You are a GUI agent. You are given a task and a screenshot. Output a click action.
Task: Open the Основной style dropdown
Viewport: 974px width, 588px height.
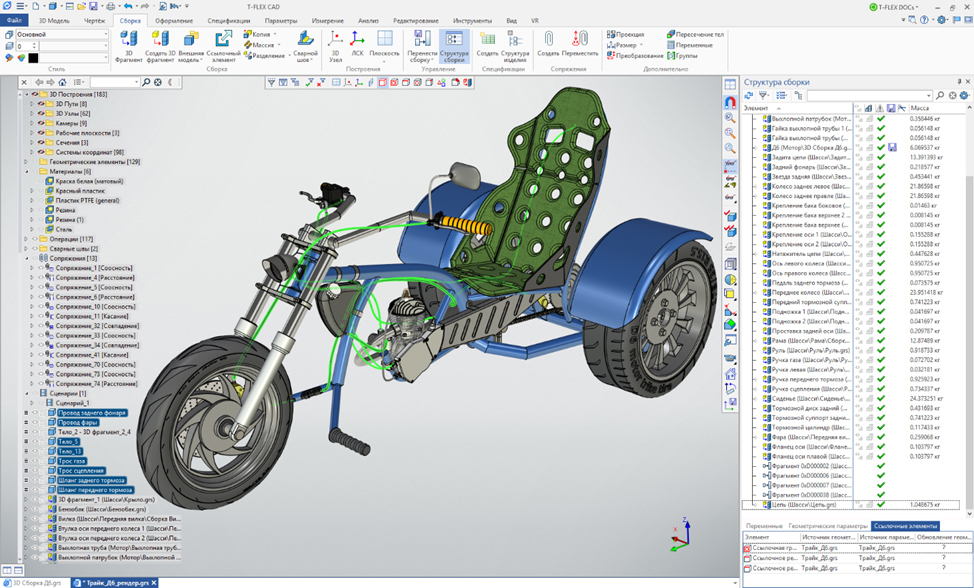coord(105,34)
